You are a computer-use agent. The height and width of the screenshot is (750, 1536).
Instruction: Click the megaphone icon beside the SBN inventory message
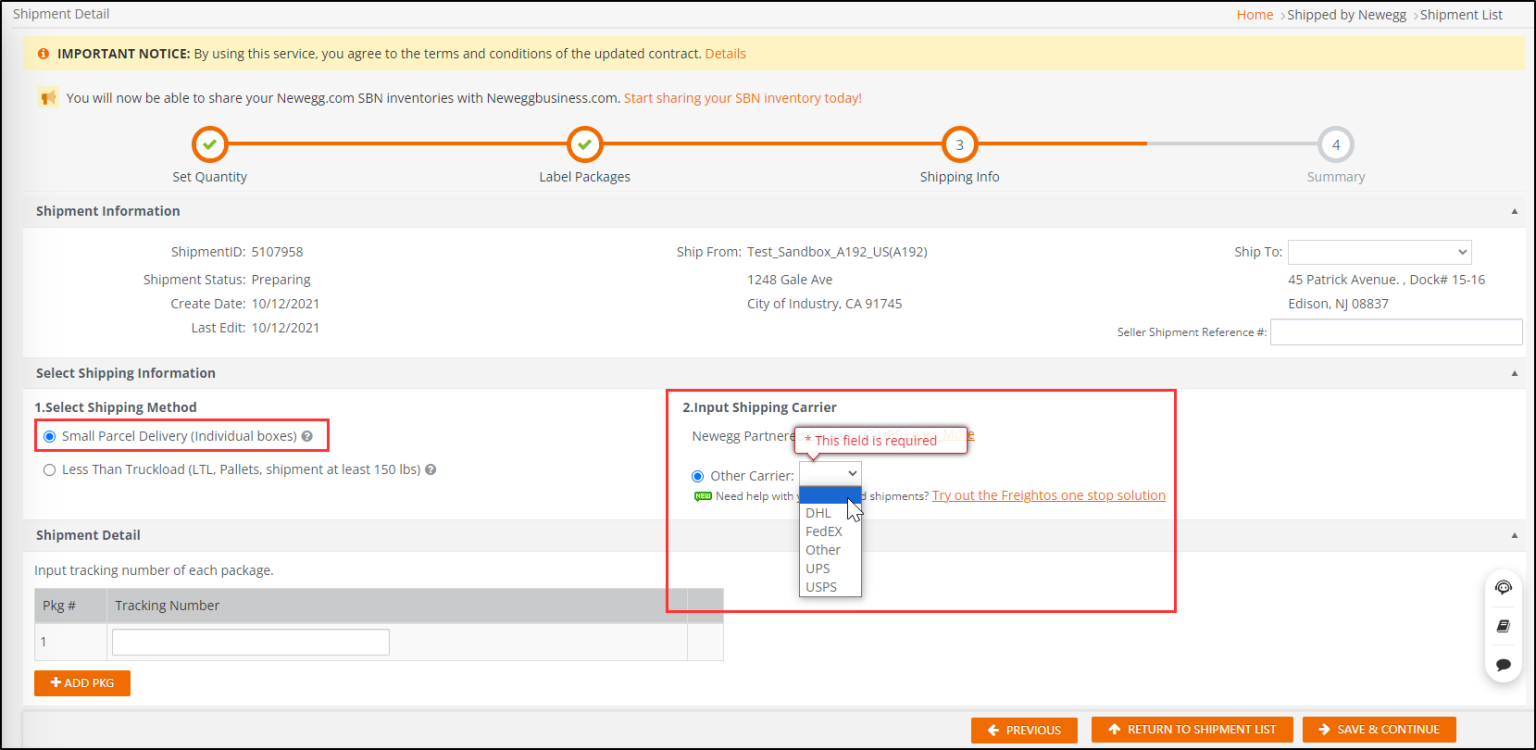coord(47,97)
